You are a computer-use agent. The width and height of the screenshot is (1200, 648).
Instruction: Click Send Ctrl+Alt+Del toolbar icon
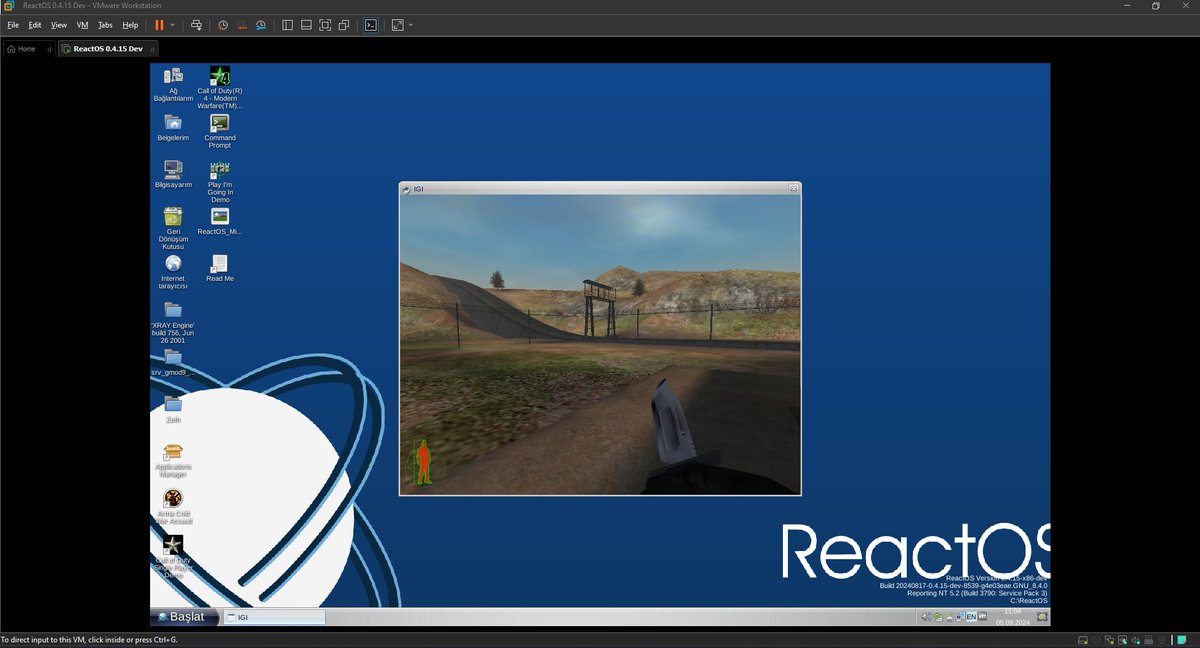click(196, 24)
